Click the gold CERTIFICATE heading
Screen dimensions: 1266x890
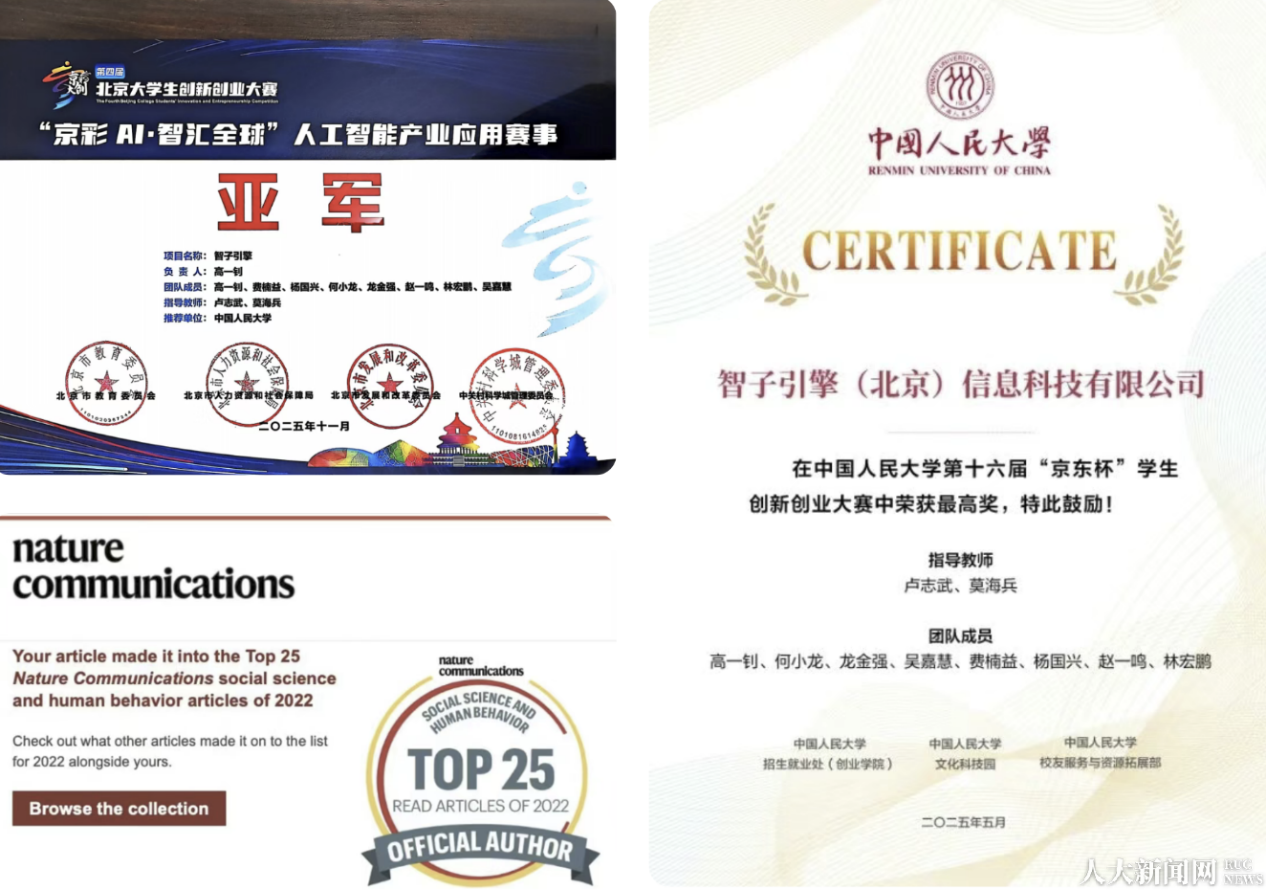pyautogui.click(x=960, y=251)
